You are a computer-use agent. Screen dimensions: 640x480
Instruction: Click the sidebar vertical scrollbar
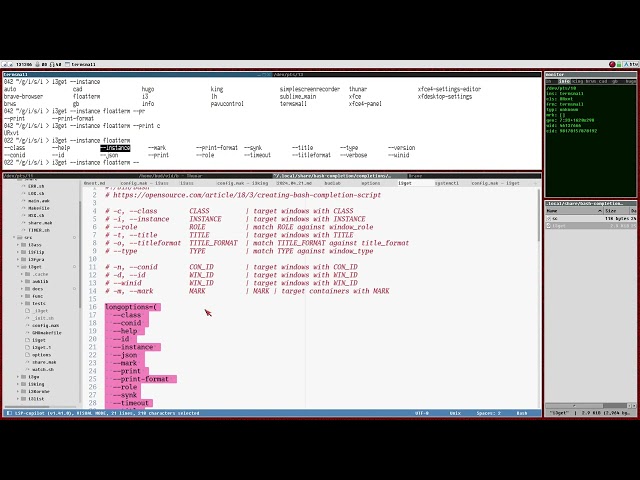pyautogui.click(x=80, y=253)
